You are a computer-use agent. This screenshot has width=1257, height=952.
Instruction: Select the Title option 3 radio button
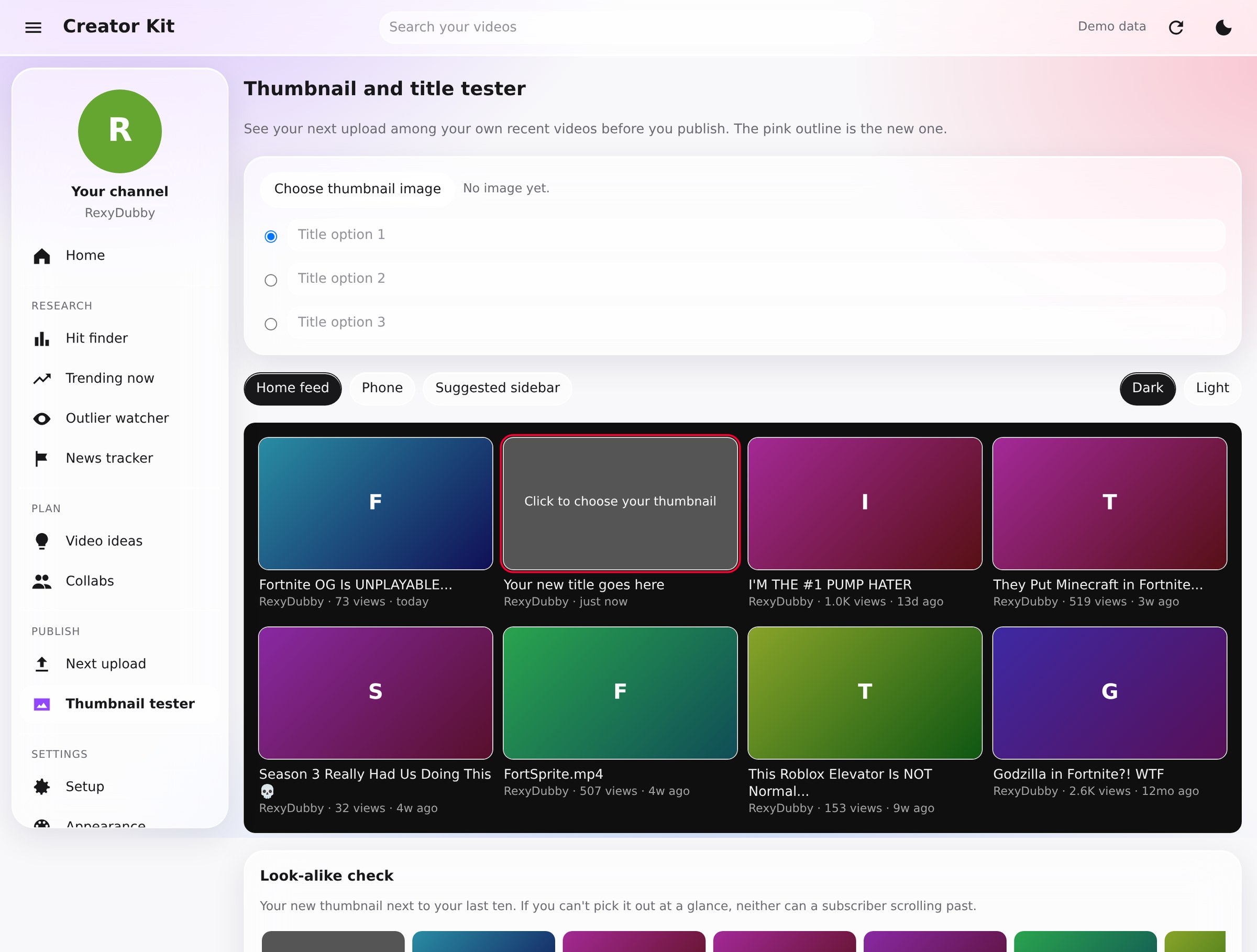point(271,324)
